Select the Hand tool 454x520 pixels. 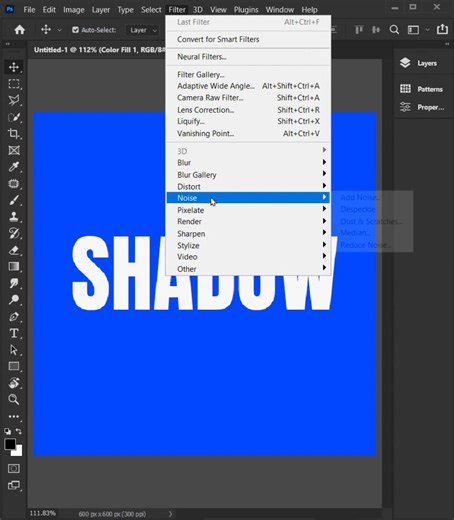tap(14, 383)
